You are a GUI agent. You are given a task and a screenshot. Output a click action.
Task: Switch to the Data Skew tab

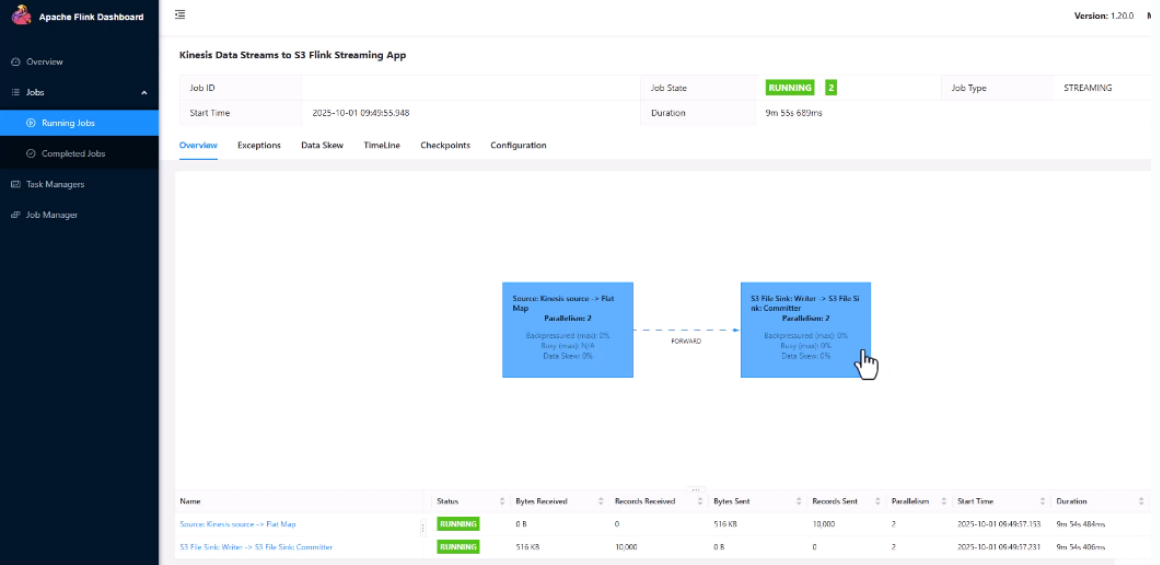coord(322,146)
